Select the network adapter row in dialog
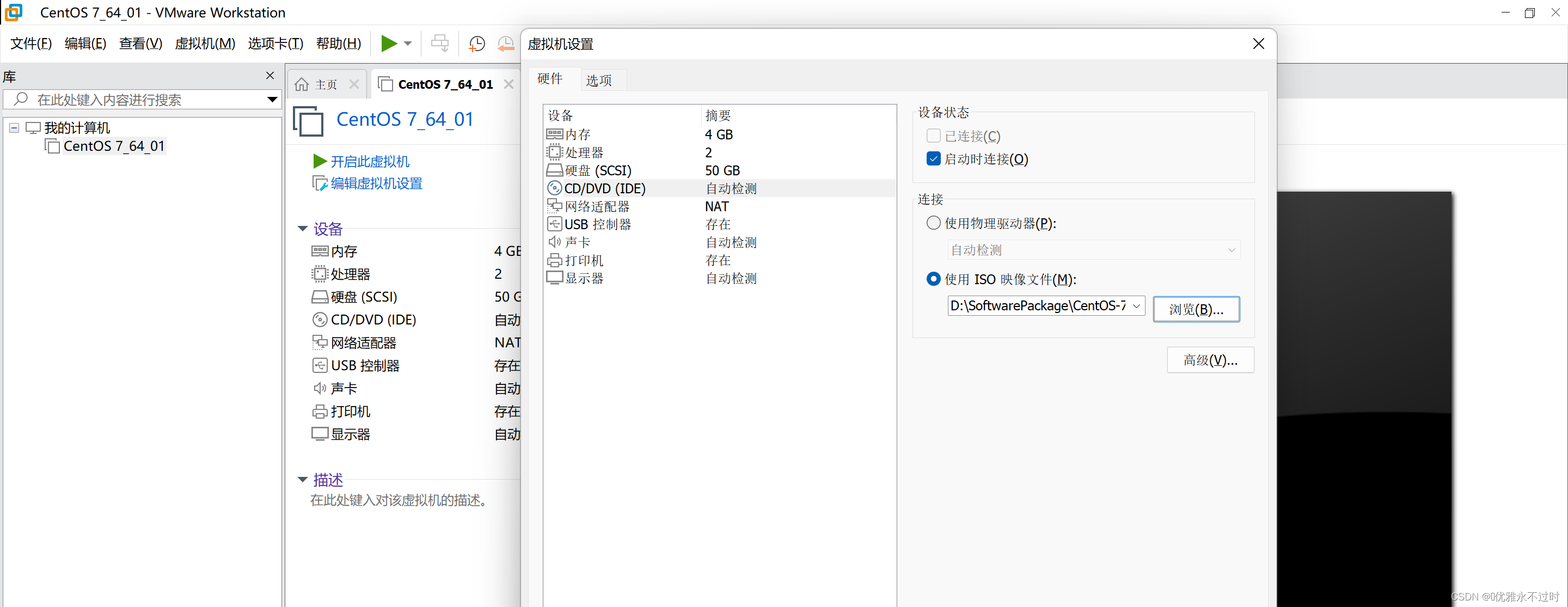This screenshot has width=1568, height=607. (x=597, y=207)
